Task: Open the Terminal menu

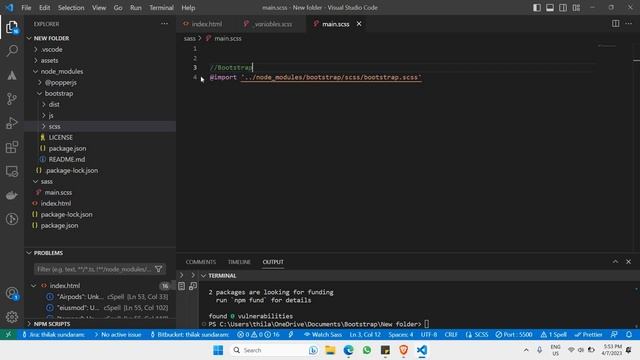Action: coord(161,7)
